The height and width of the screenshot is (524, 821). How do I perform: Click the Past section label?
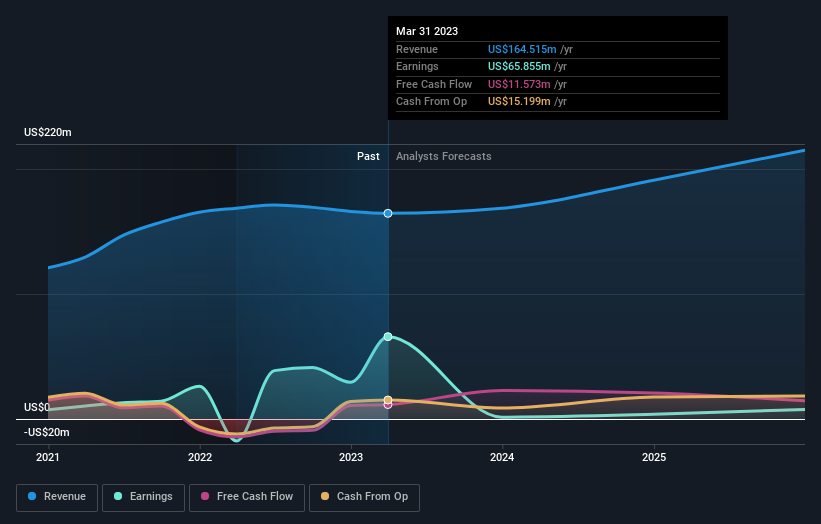[368, 156]
